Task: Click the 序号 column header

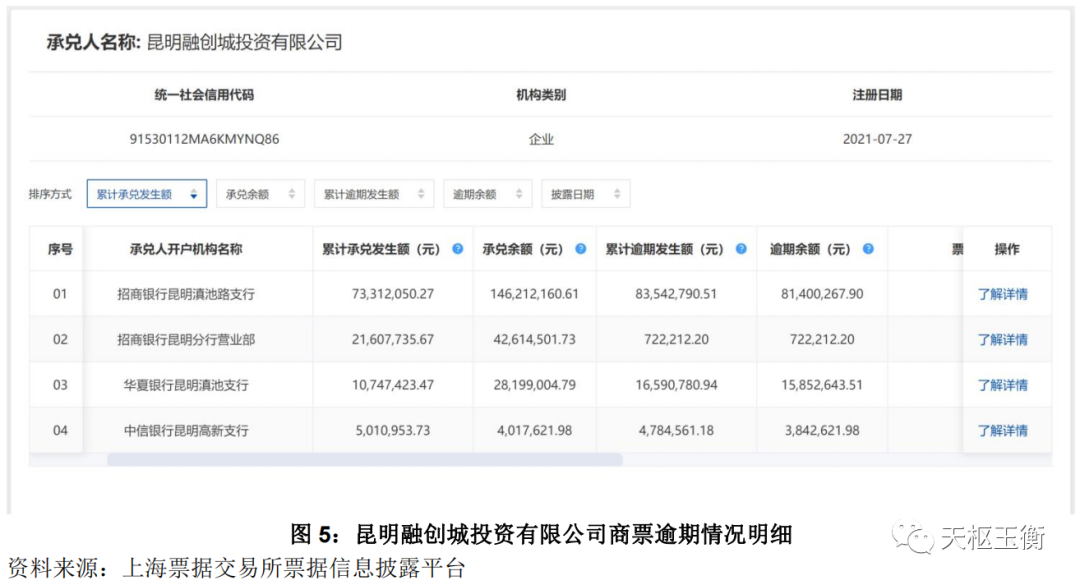Action: point(60,249)
